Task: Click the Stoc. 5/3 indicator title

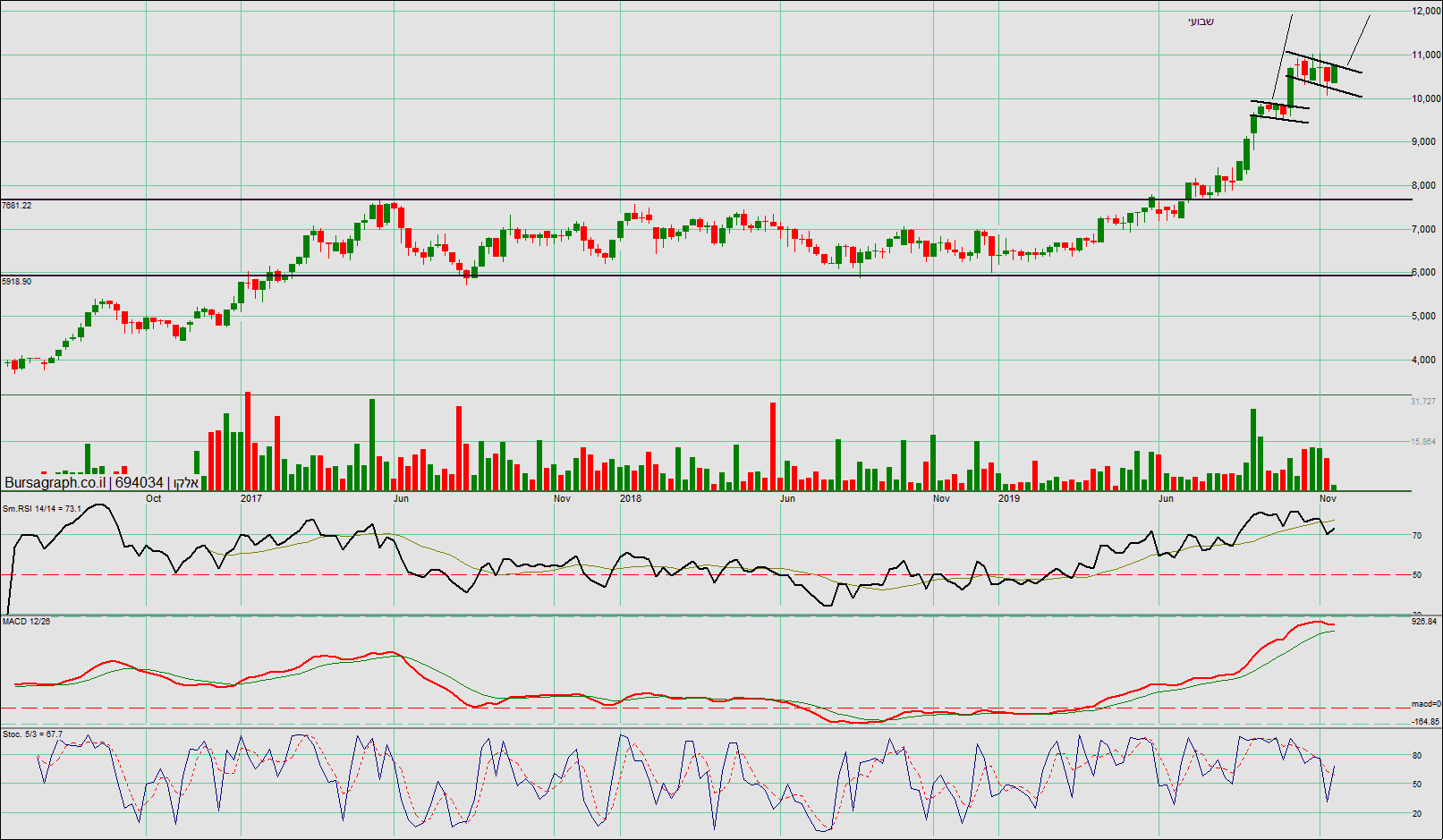Action: click(x=32, y=734)
